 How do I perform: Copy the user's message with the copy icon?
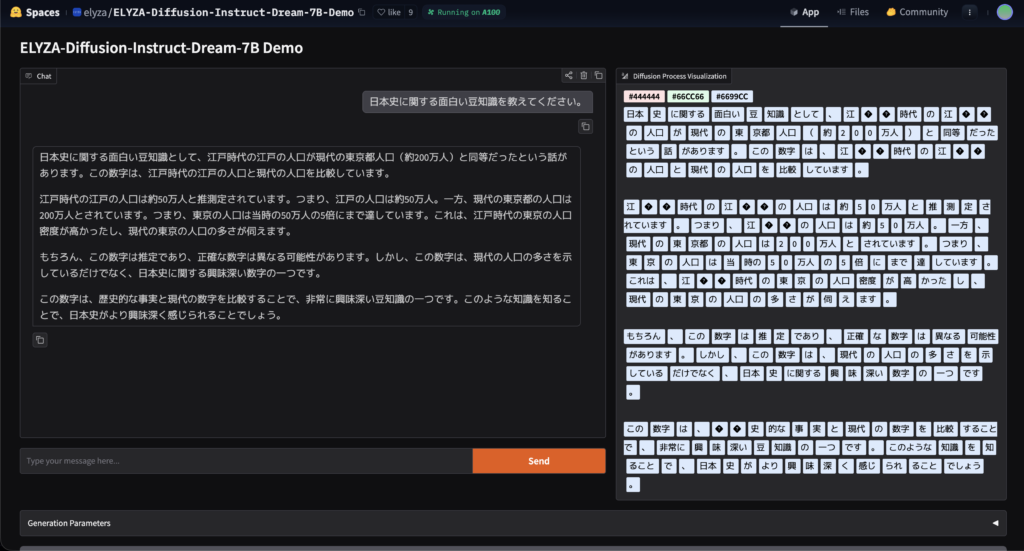586,126
